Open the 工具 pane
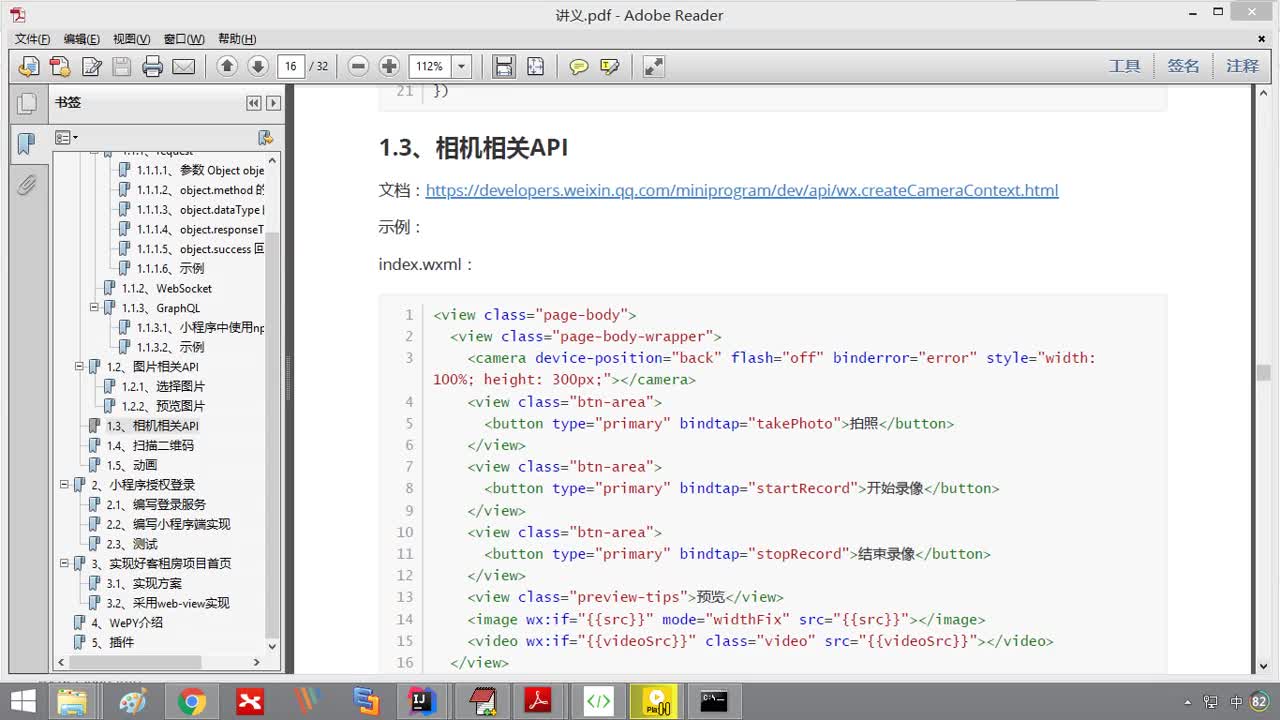 [1125, 66]
